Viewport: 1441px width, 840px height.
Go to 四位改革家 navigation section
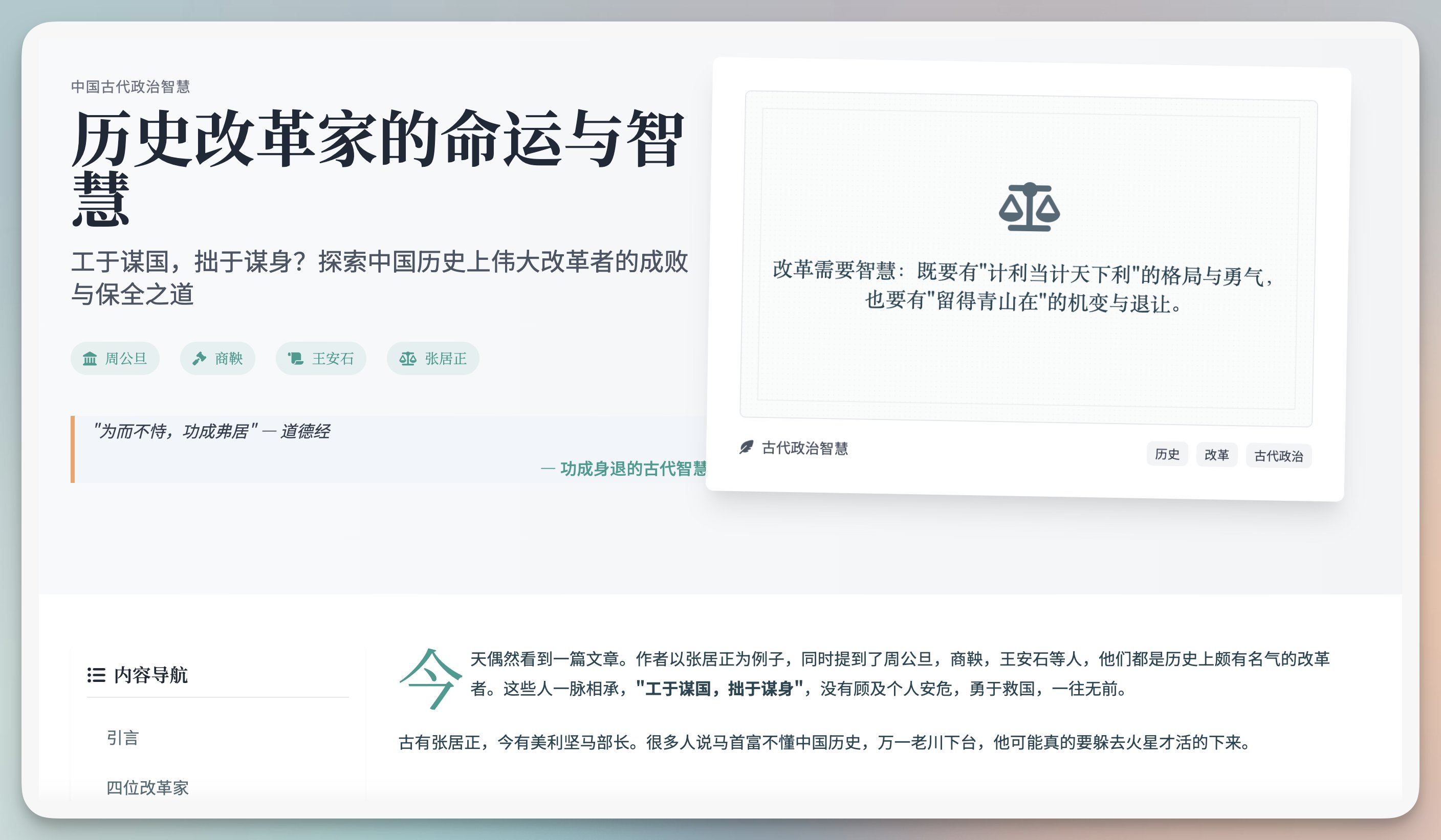147,787
